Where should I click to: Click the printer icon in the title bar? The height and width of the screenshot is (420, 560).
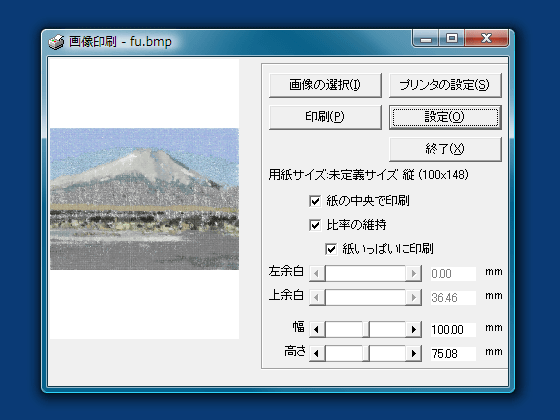point(56,42)
